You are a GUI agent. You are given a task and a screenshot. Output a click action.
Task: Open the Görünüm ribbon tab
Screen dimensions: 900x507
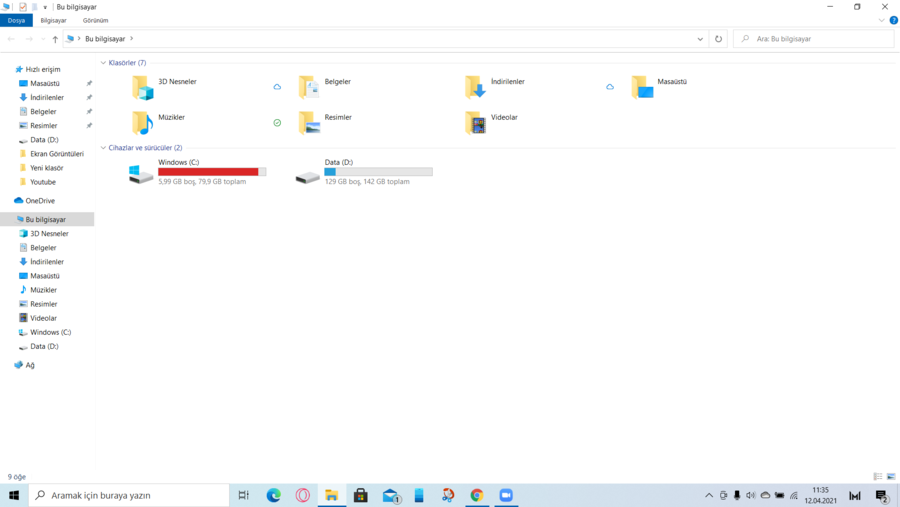[95, 20]
